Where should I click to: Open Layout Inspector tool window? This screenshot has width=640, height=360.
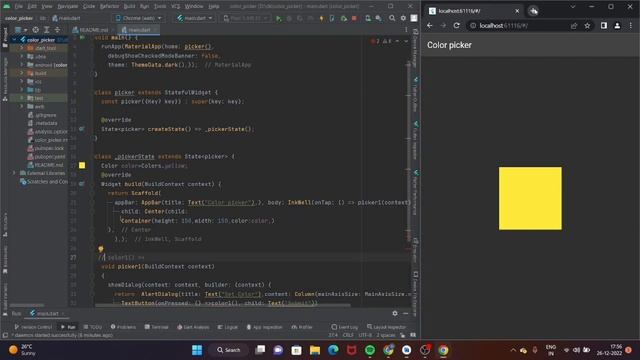386,327
